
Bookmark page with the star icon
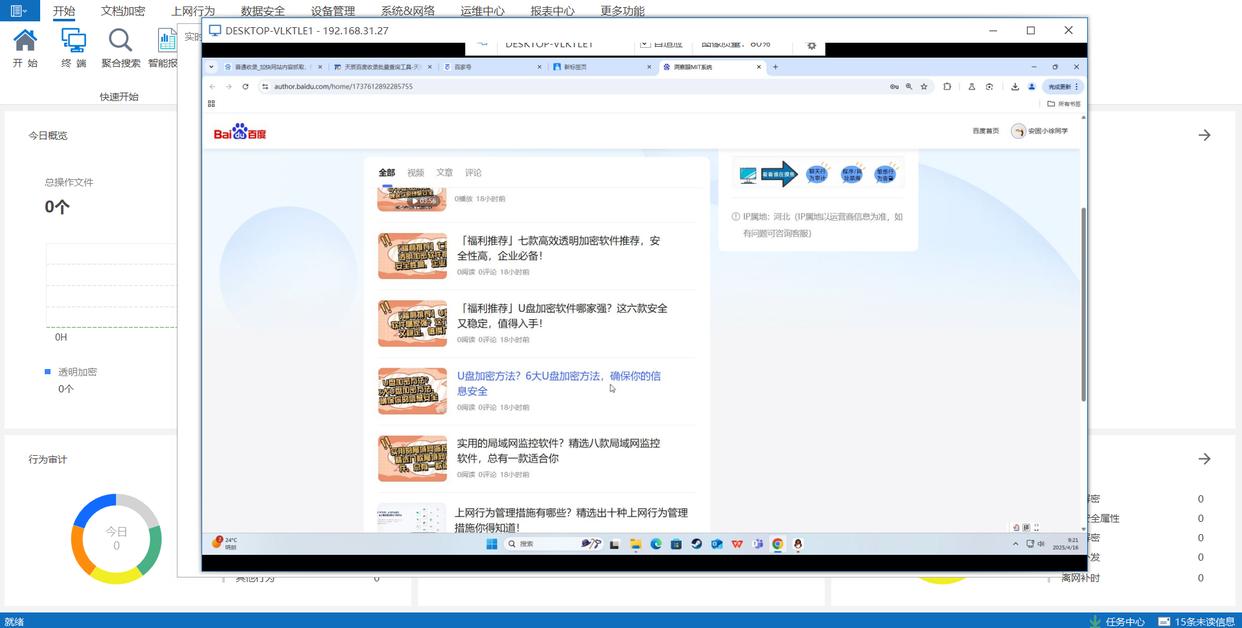[x=924, y=87]
